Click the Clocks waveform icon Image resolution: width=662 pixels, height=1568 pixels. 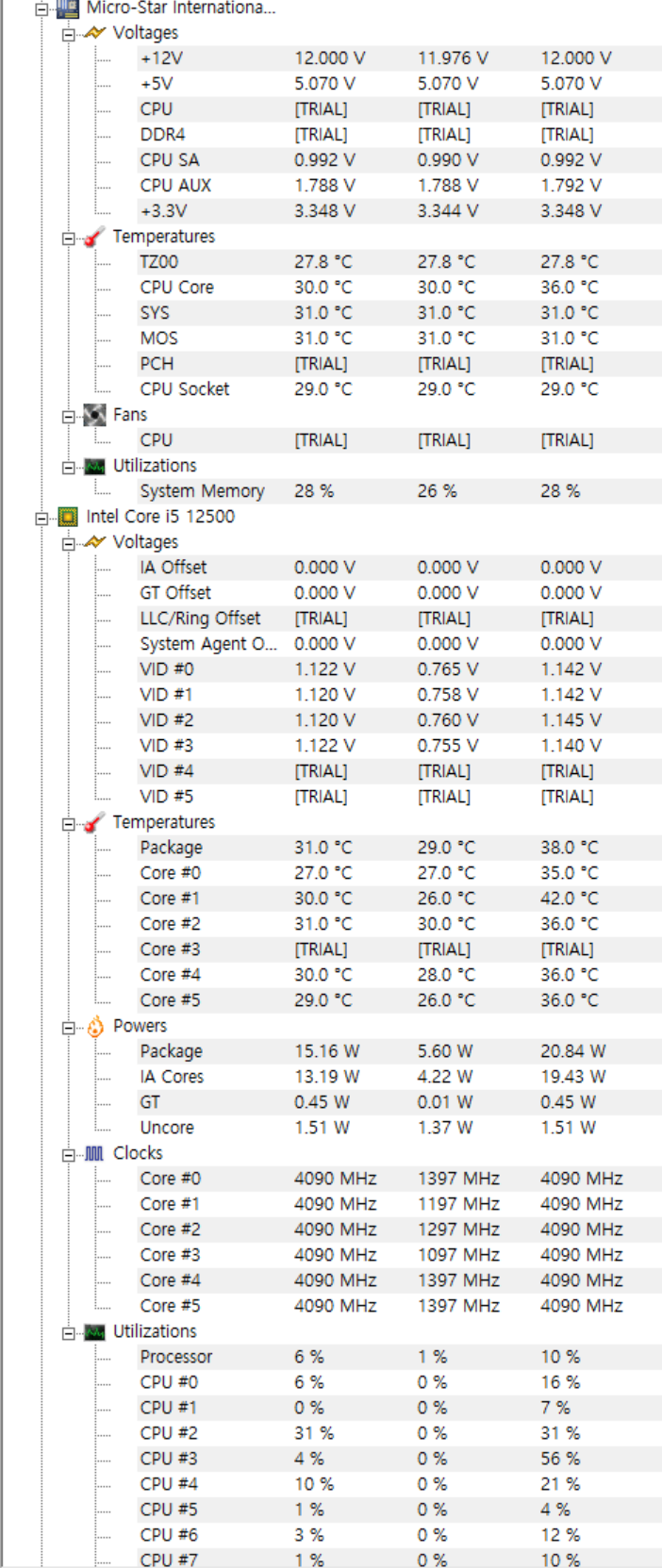point(94,1153)
